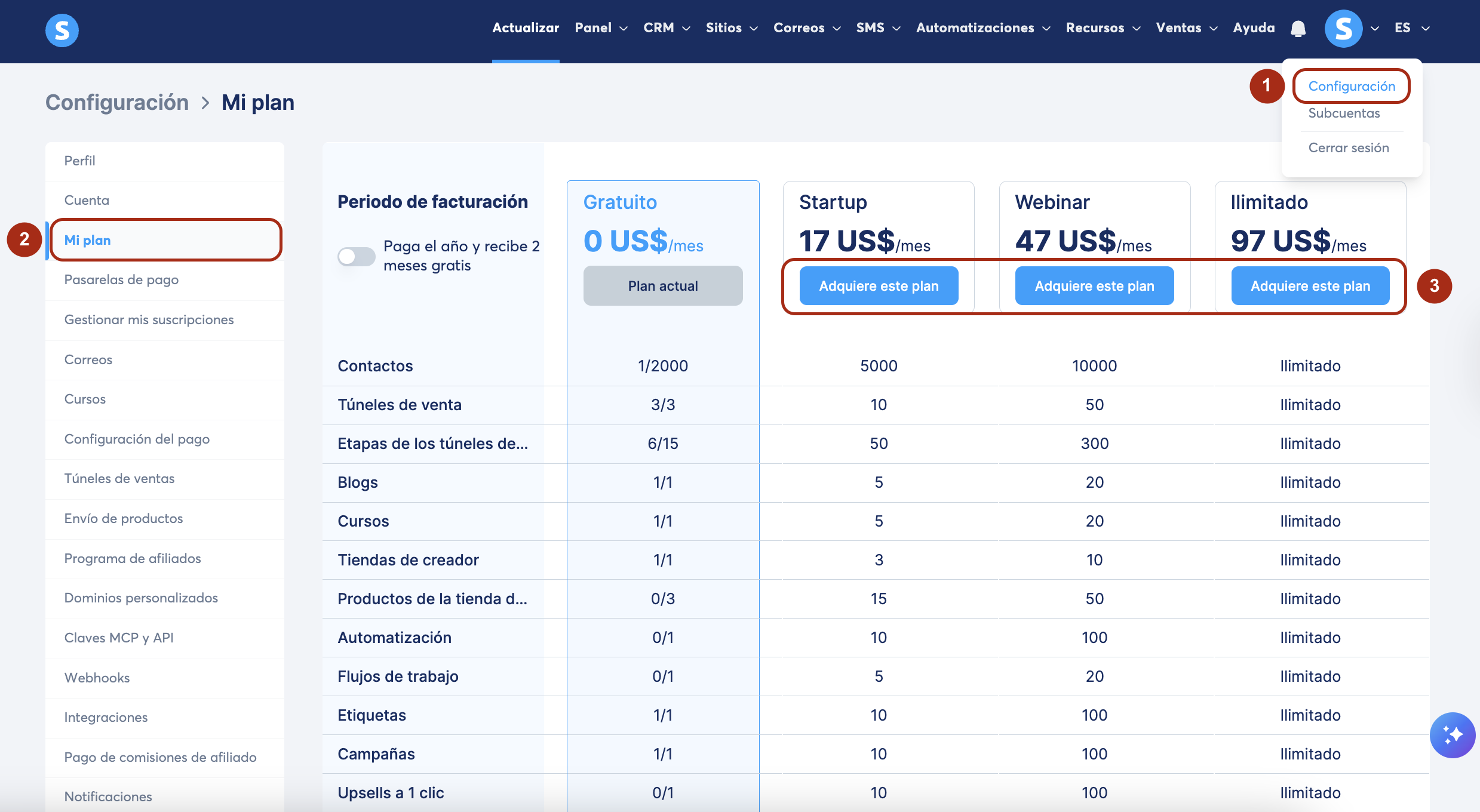This screenshot has width=1480, height=812.
Task: Click the Actualizar header link
Action: pos(526,28)
